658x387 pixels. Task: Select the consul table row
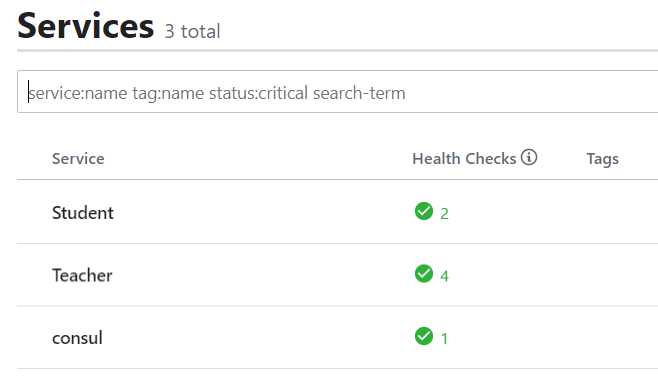[337, 337]
